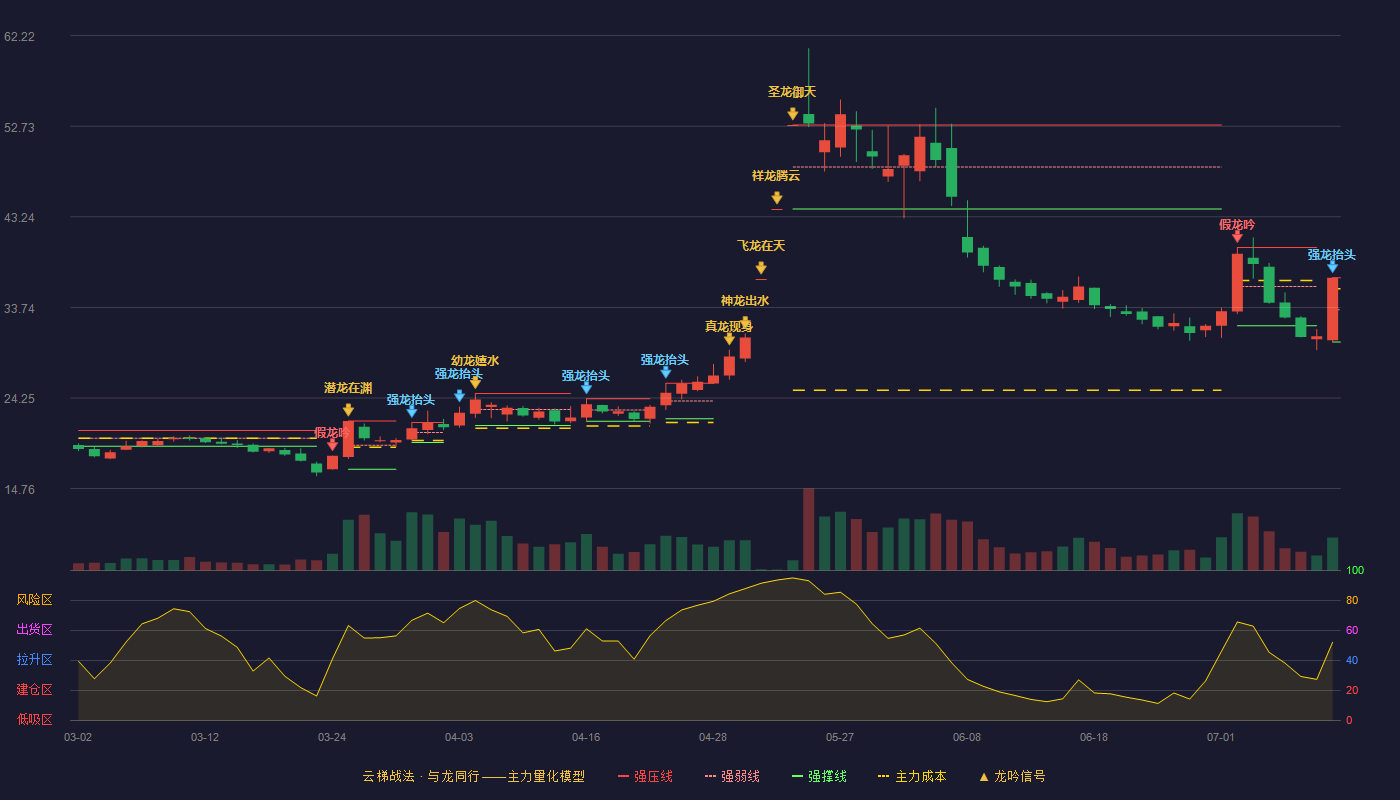
Task: Toggle the 龙吟信号 legend series
Action: point(1012,776)
